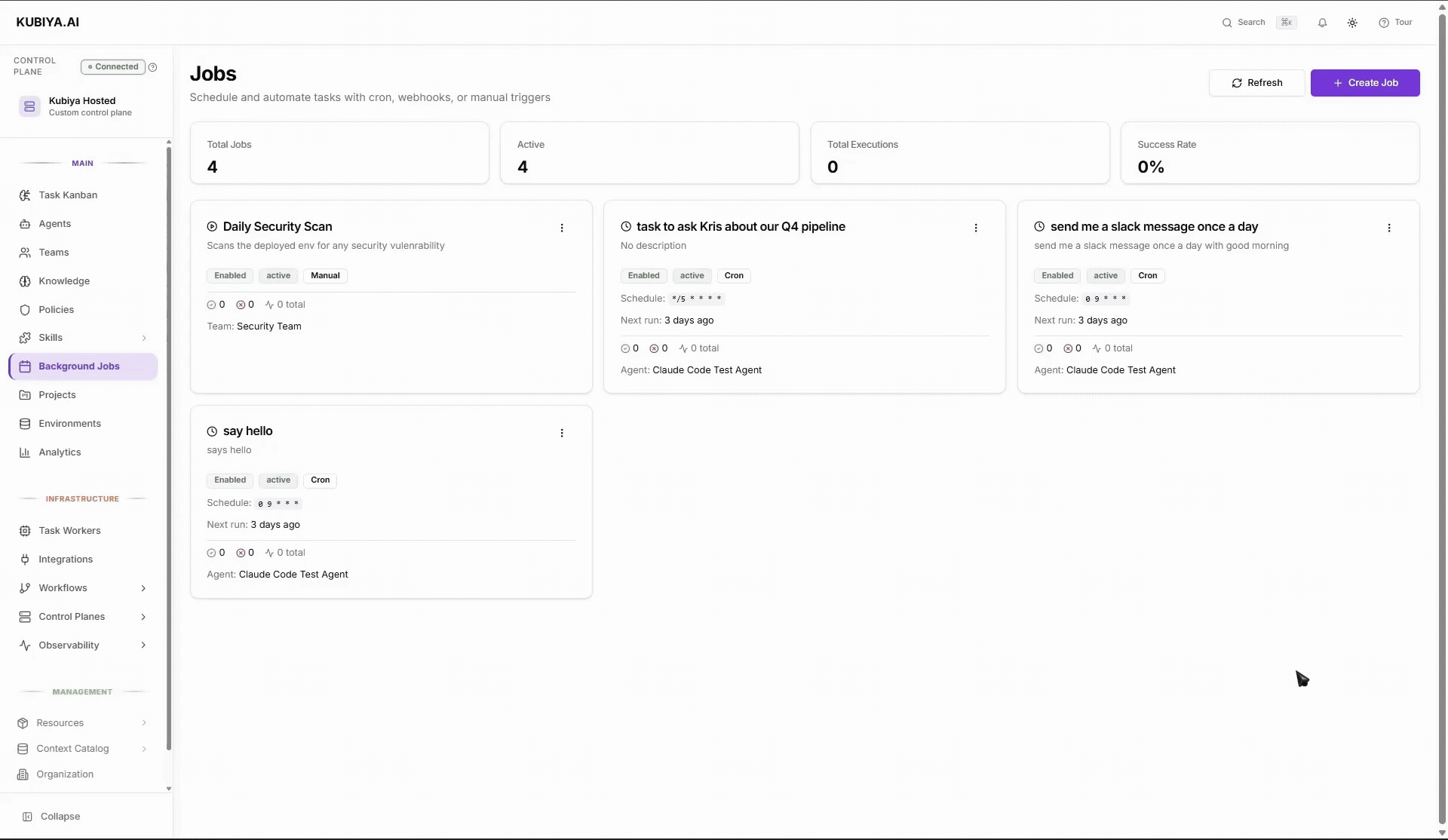Toggle the Connected control plane status badge
The image size is (1448, 840).
[x=112, y=66]
